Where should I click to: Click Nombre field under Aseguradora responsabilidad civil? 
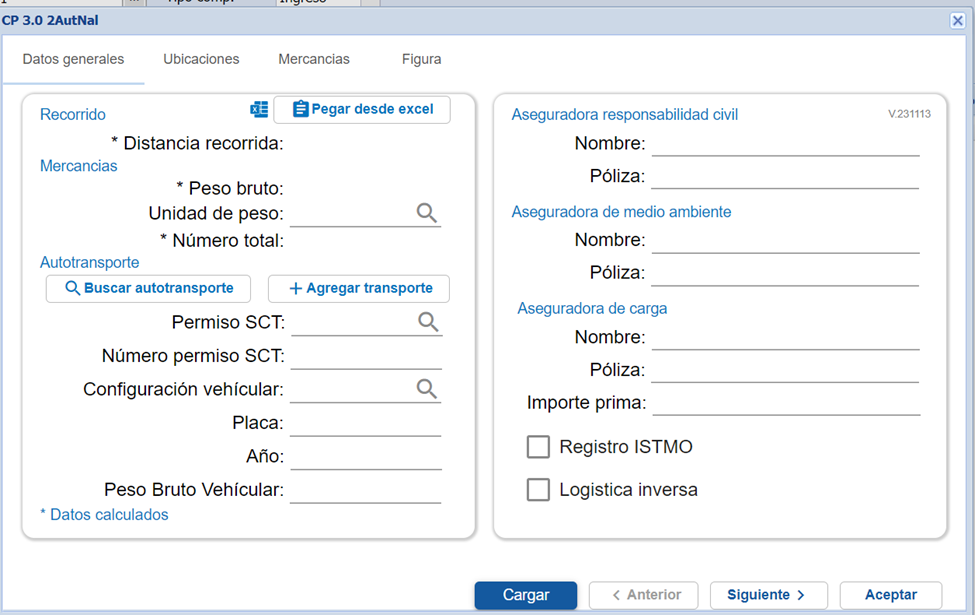pyautogui.click(x=785, y=144)
